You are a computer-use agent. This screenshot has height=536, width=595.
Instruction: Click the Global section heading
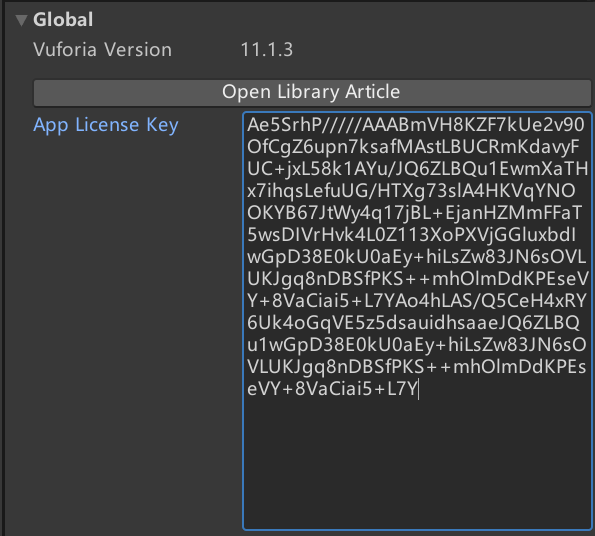pyautogui.click(x=63, y=20)
